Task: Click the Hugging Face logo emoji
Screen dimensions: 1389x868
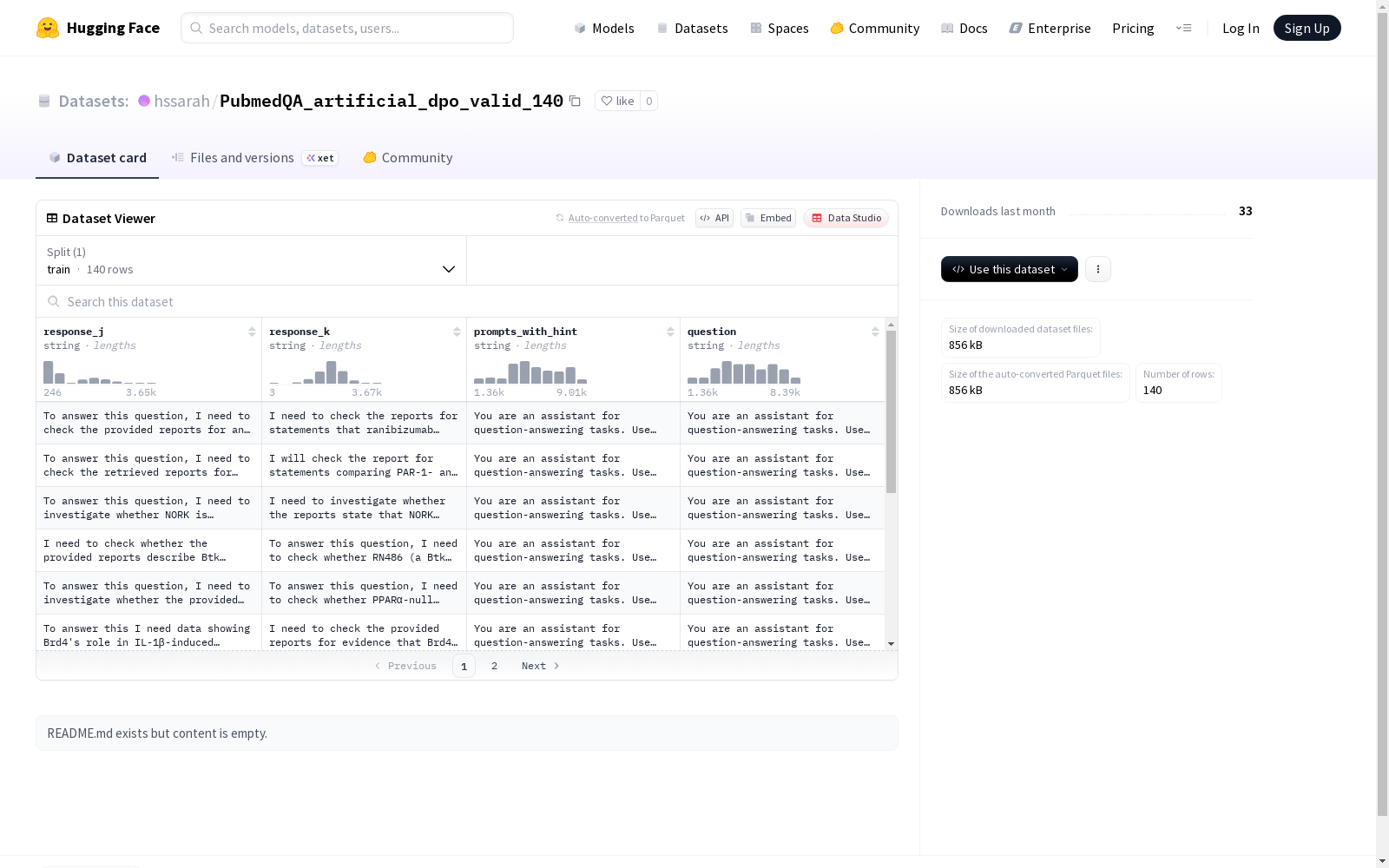Action: click(48, 28)
